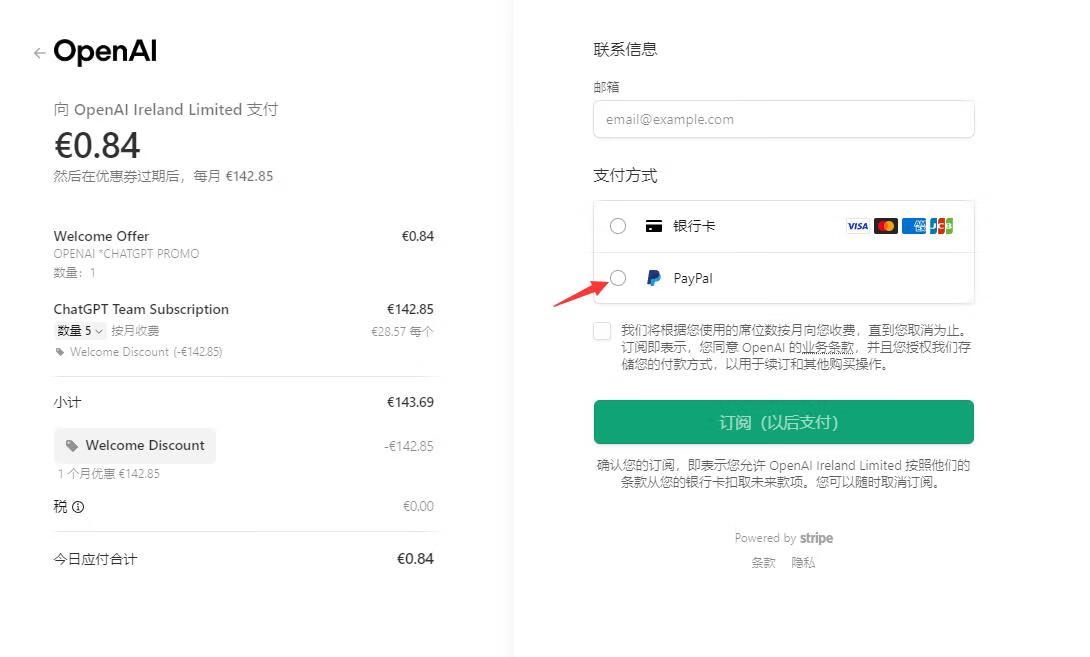This screenshot has height=657, width=1090.
Task: Click the 条款 footer link
Action: (x=763, y=562)
